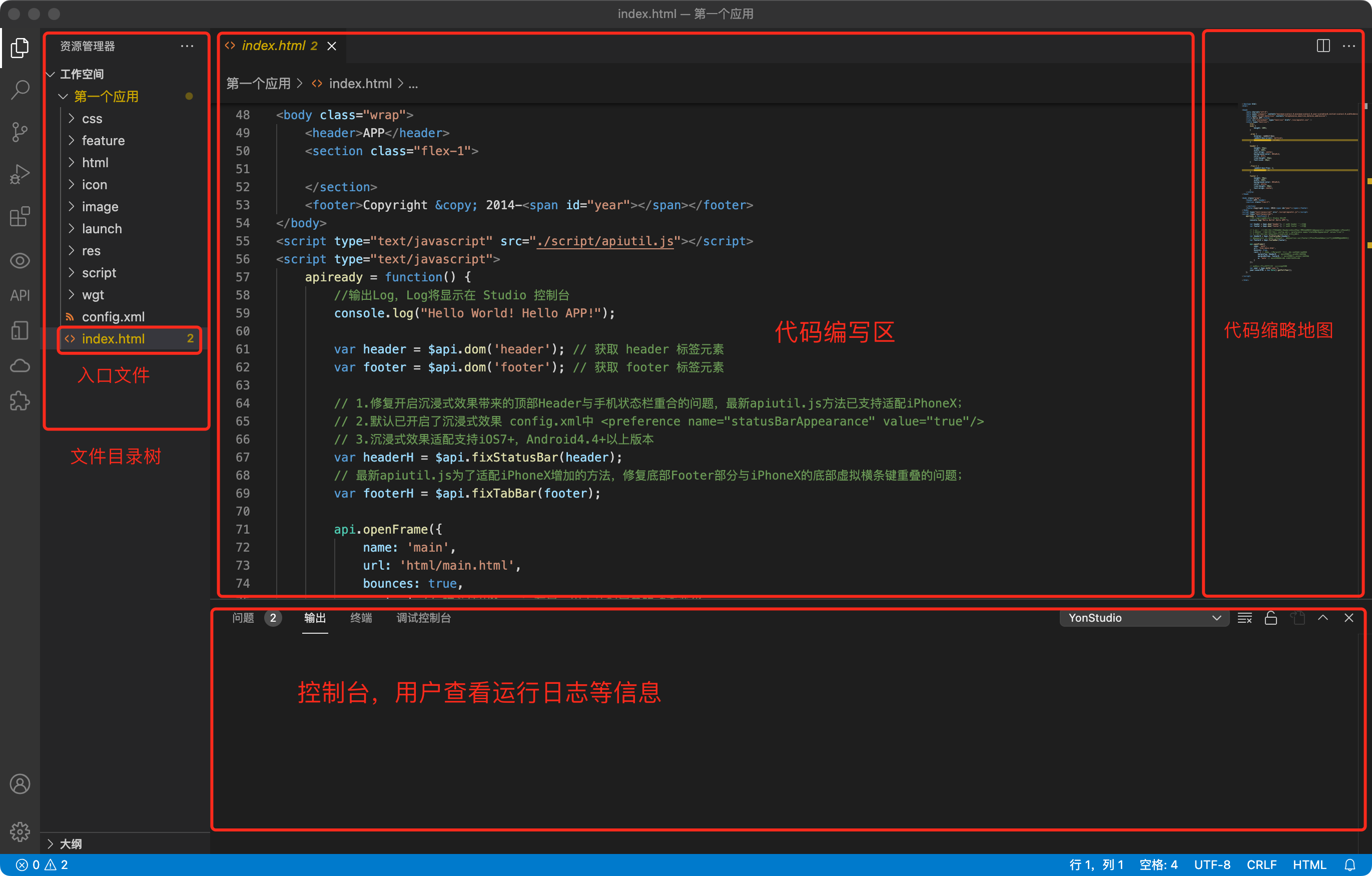Open the Source Control view

coord(20,132)
